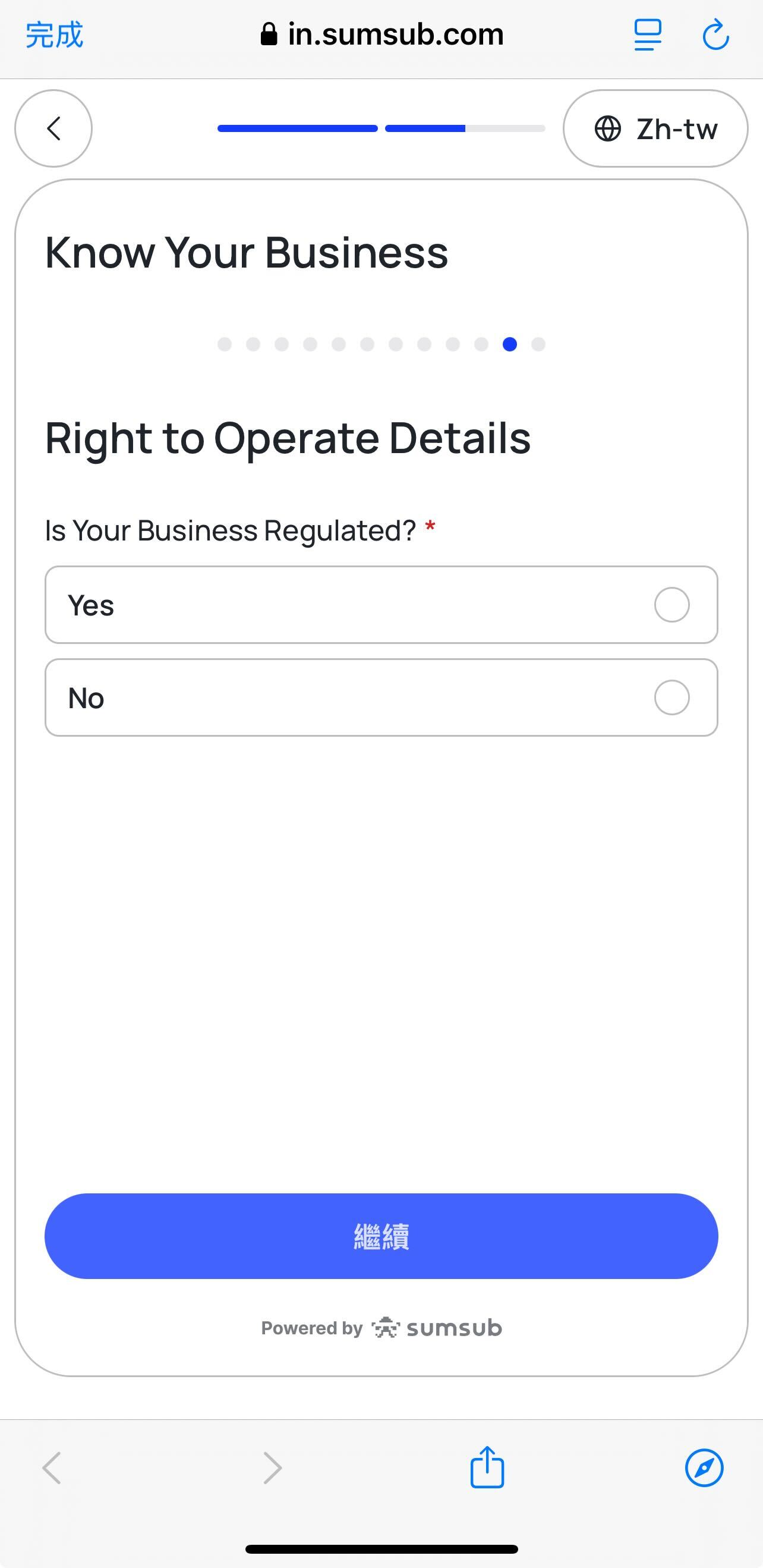763x1568 pixels.
Task: Click the in.sumsub.com address bar
Action: (382, 34)
